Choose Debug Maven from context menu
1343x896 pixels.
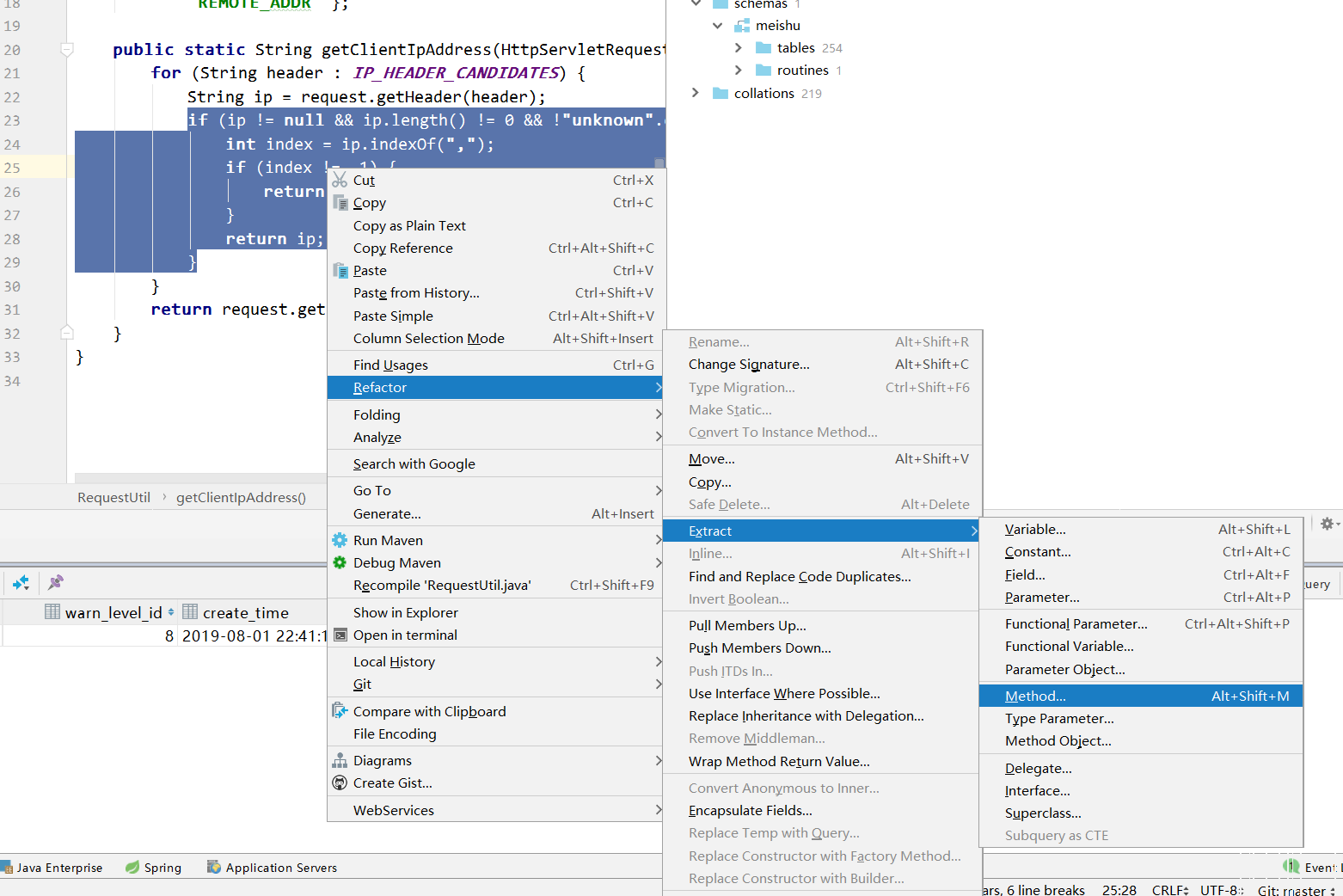click(396, 562)
